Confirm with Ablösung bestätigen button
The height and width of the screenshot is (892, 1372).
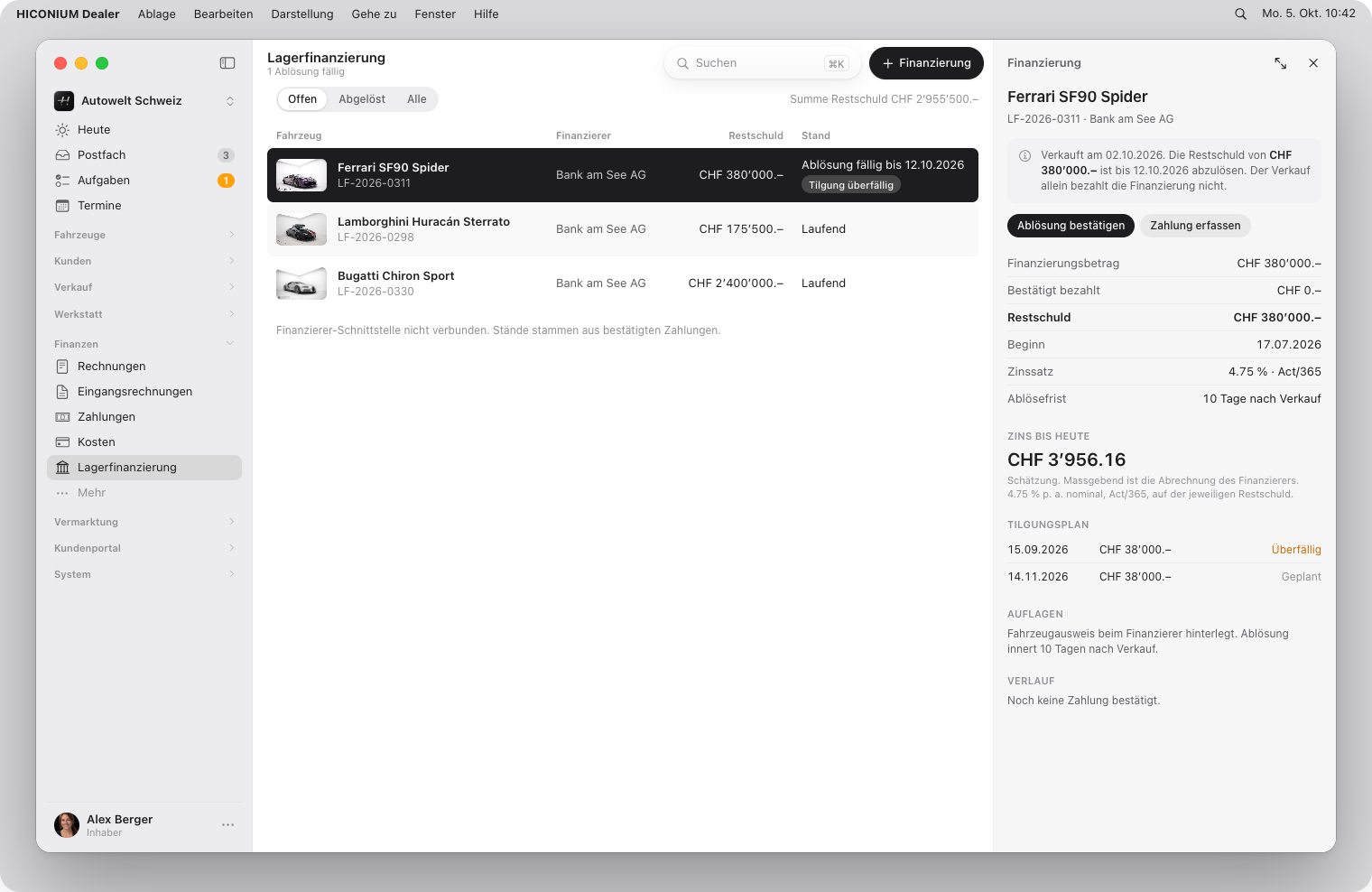pyautogui.click(x=1071, y=226)
